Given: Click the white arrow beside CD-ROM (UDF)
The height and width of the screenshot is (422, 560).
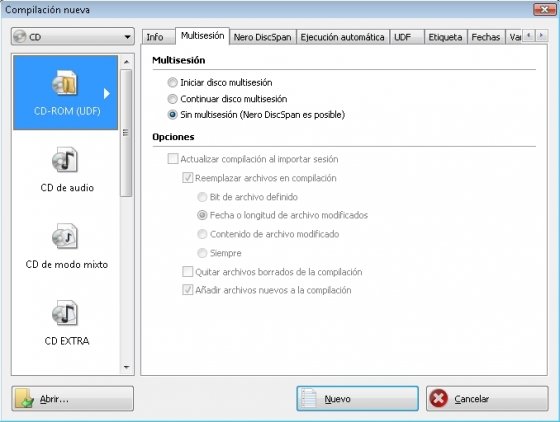Looking at the screenshot, I should coord(106,94).
